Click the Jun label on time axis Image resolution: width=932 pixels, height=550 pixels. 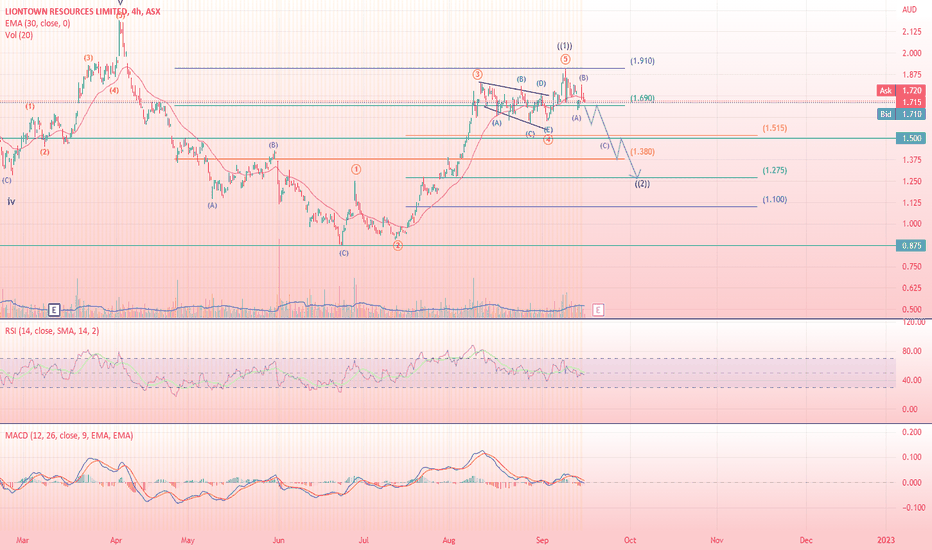point(278,540)
